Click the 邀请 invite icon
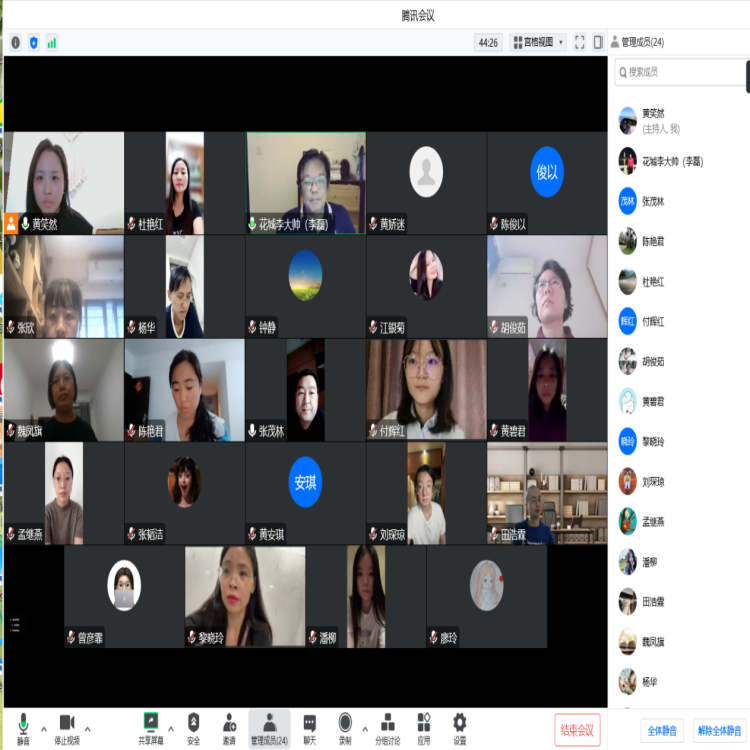This screenshot has height=750, width=750. [229, 727]
